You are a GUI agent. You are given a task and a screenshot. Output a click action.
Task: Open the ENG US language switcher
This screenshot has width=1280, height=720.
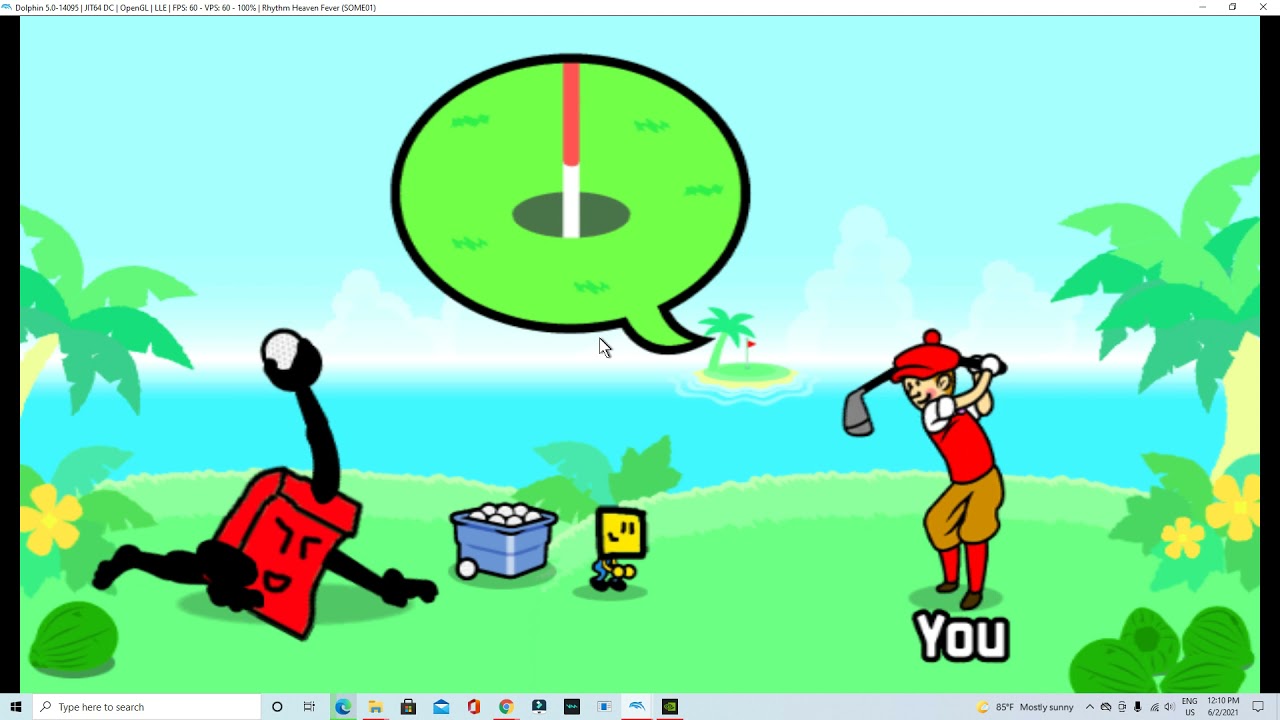tap(1190, 707)
